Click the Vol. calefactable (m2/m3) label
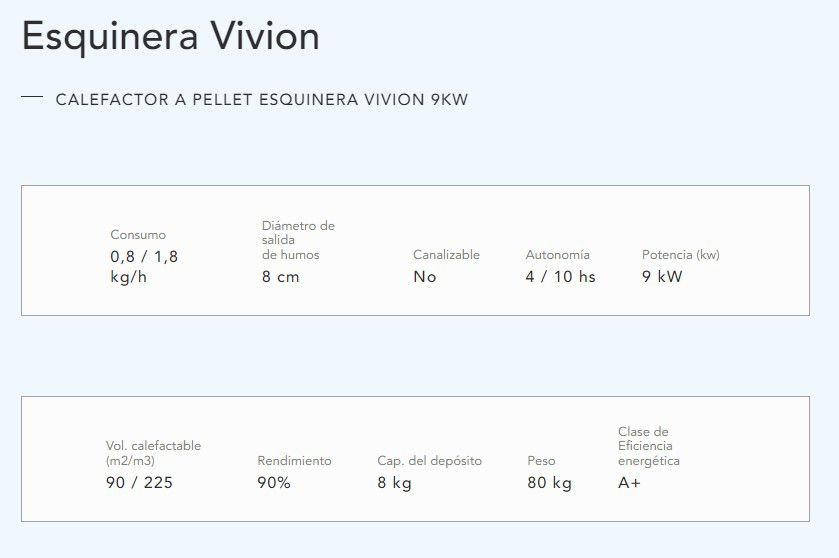The width and height of the screenshot is (839, 558). coord(154,453)
